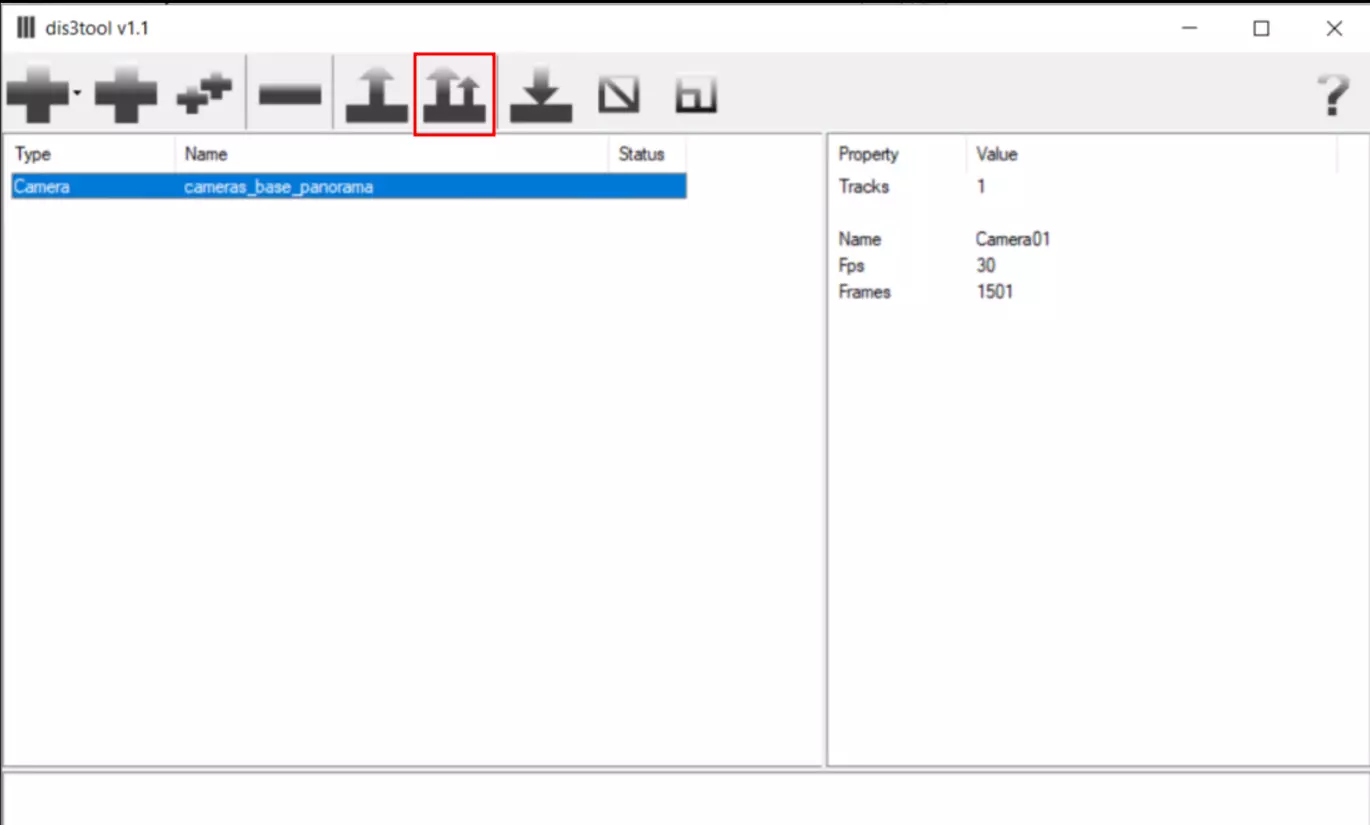This screenshot has width=1370, height=825.
Task: Maximize the dis3tool window
Action: [1261, 28]
